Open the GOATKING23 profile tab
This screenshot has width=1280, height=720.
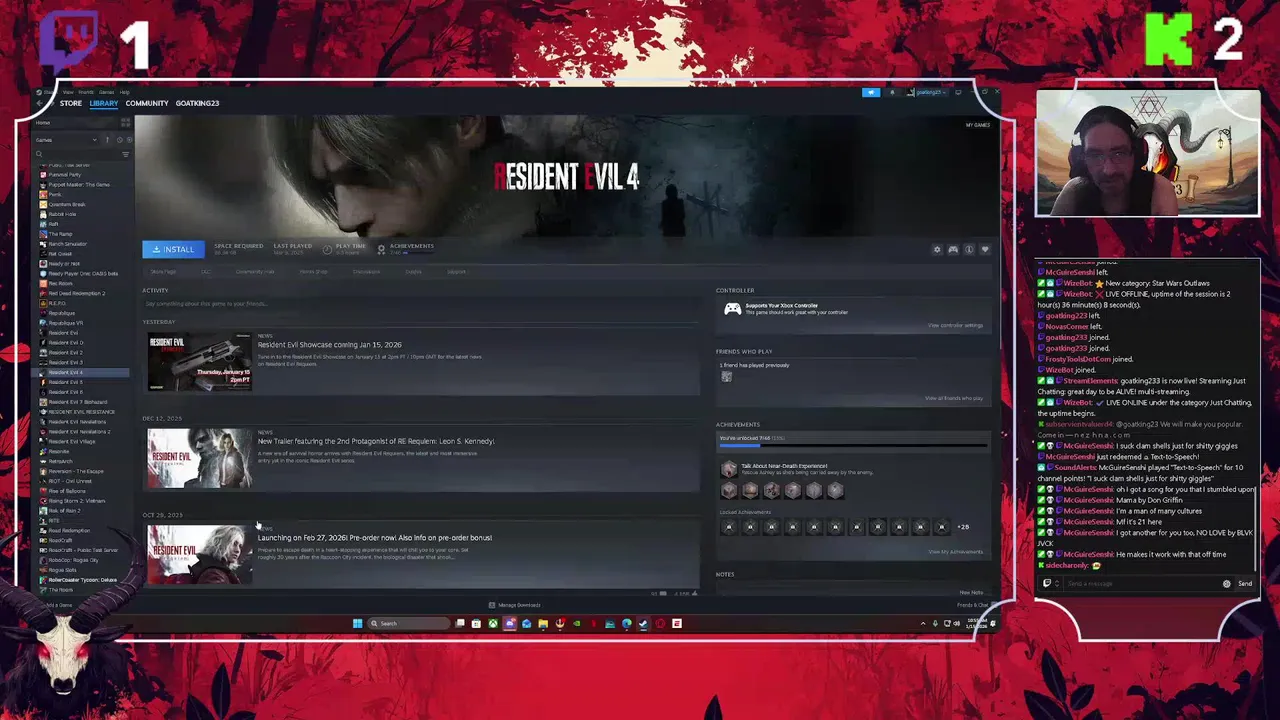tap(197, 103)
